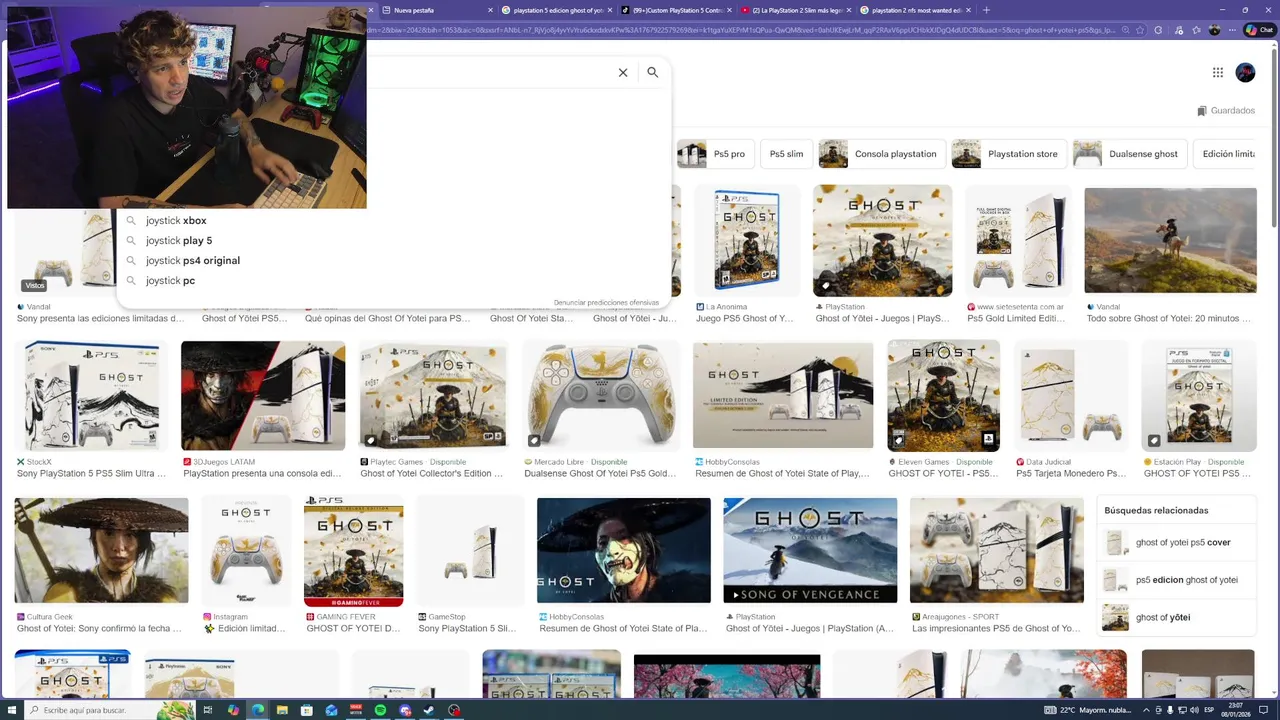
Task: Open Discord from the taskbar
Action: pyautogui.click(x=405, y=710)
